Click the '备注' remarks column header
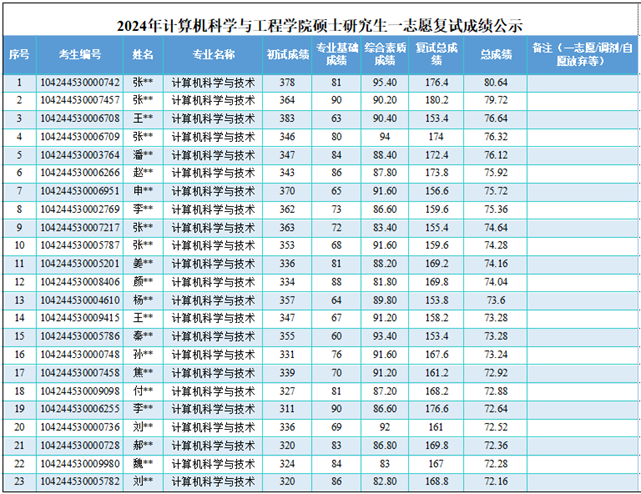 tap(583, 54)
